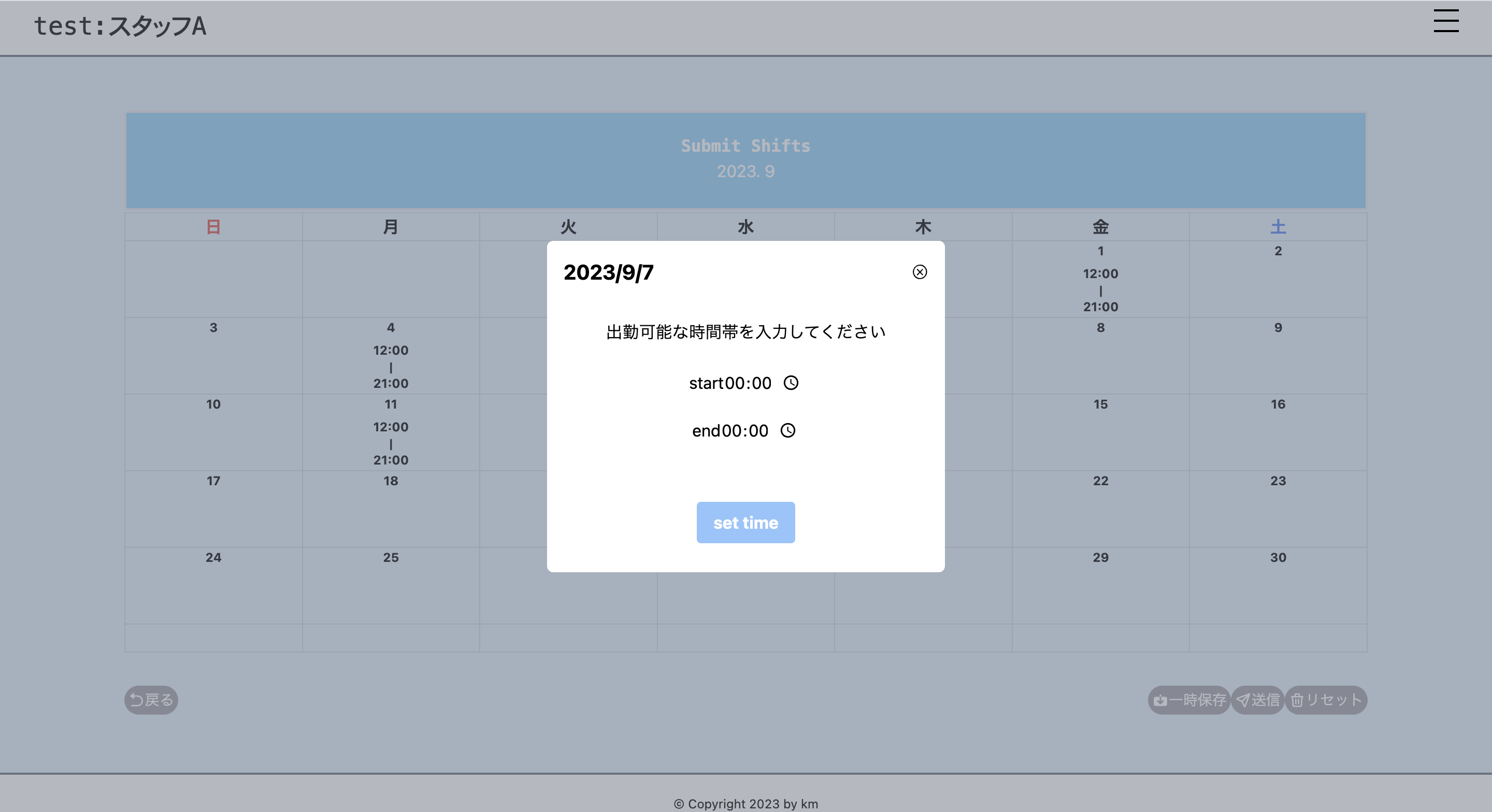Viewport: 1492px width, 812px height.
Task: Select September 8 on the calendar
Action: tap(1099, 356)
